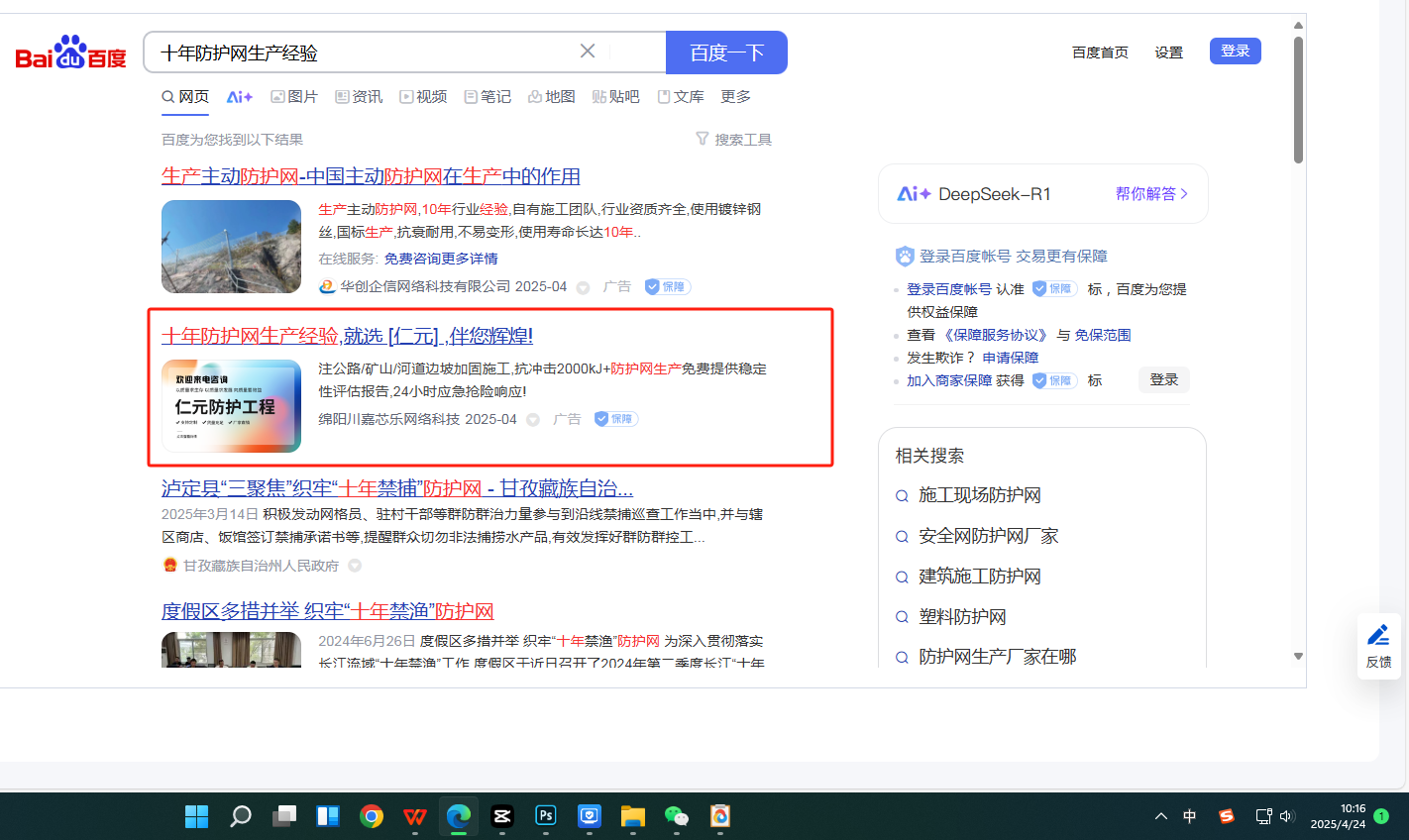Click the page vertical scrollbar thumb
Screen dimensions: 1409x840
click(x=1298, y=99)
